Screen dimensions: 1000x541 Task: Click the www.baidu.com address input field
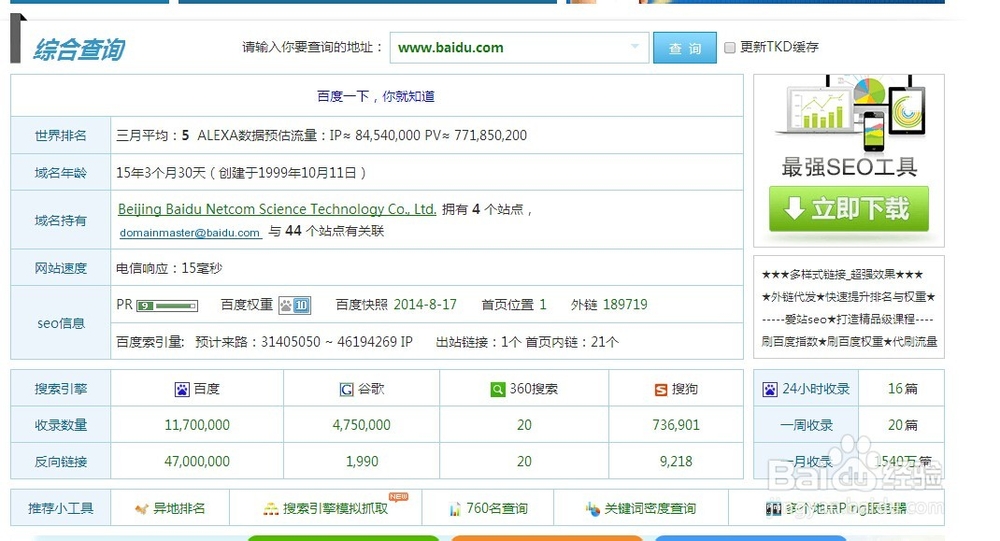[519, 48]
